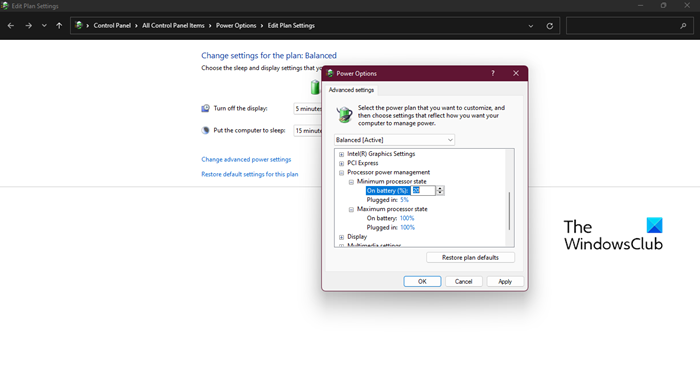Select Intel(R) Graphics Settings tree item
The height and width of the screenshot is (369, 700).
[x=381, y=153]
